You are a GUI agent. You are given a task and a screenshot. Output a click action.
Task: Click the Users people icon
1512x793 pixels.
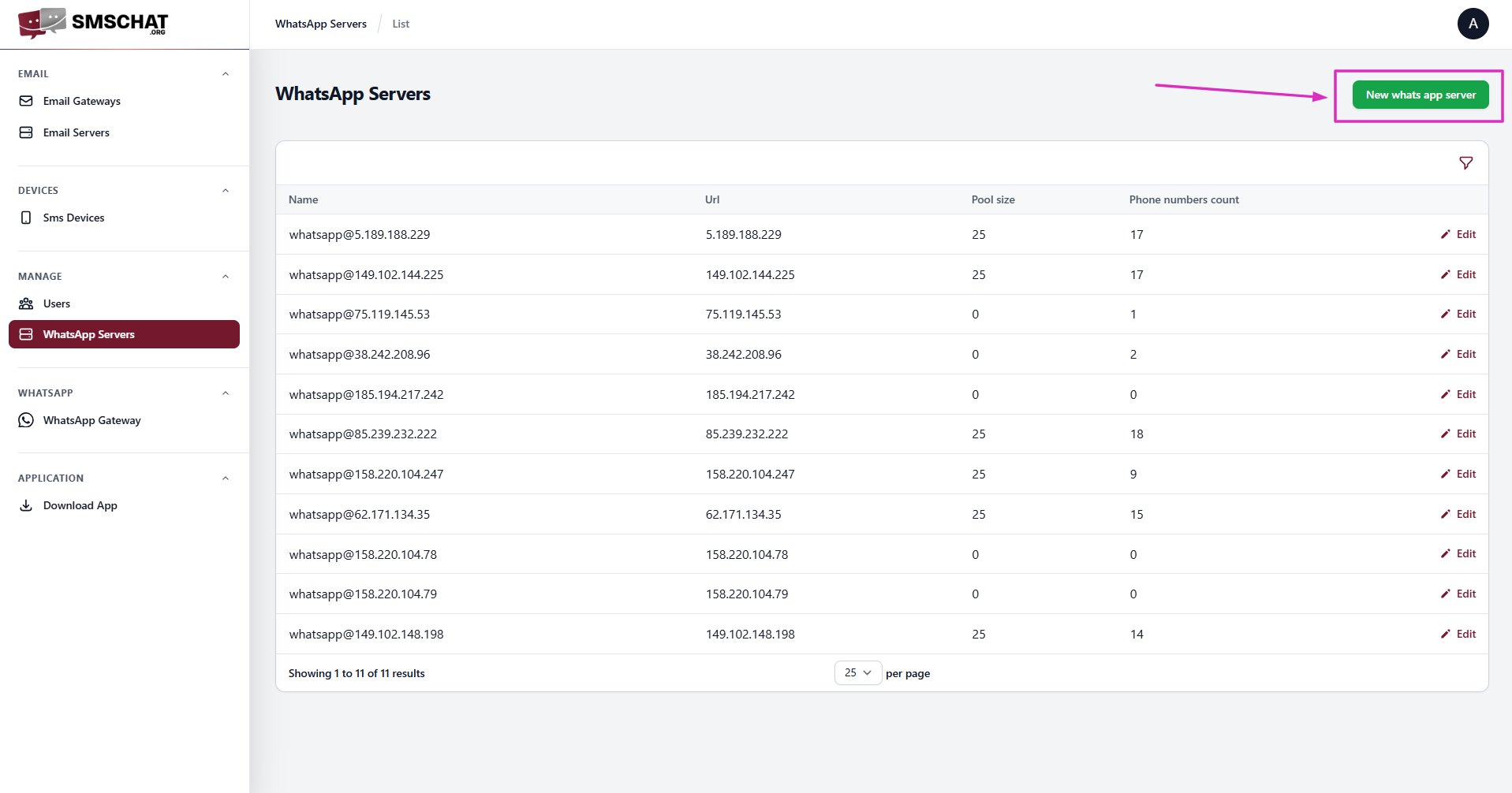click(x=26, y=303)
